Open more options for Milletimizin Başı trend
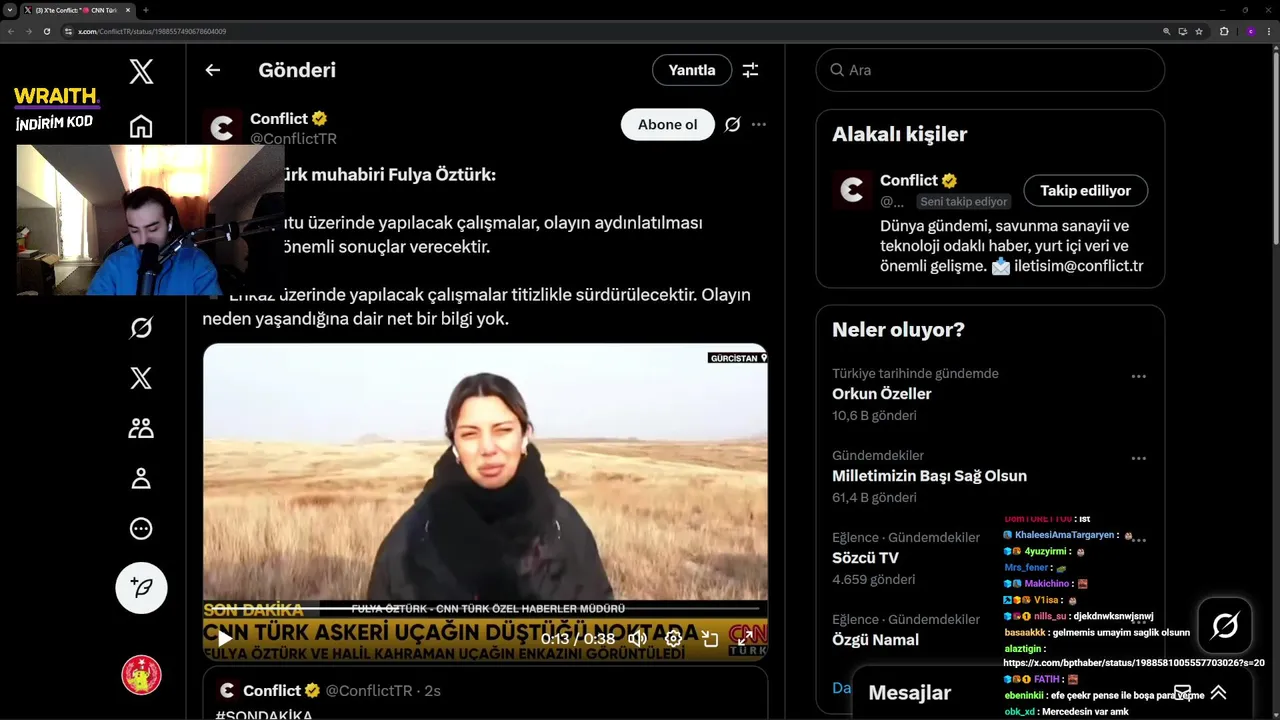The height and width of the screenshot is (720, 1280). (1138, 459)
